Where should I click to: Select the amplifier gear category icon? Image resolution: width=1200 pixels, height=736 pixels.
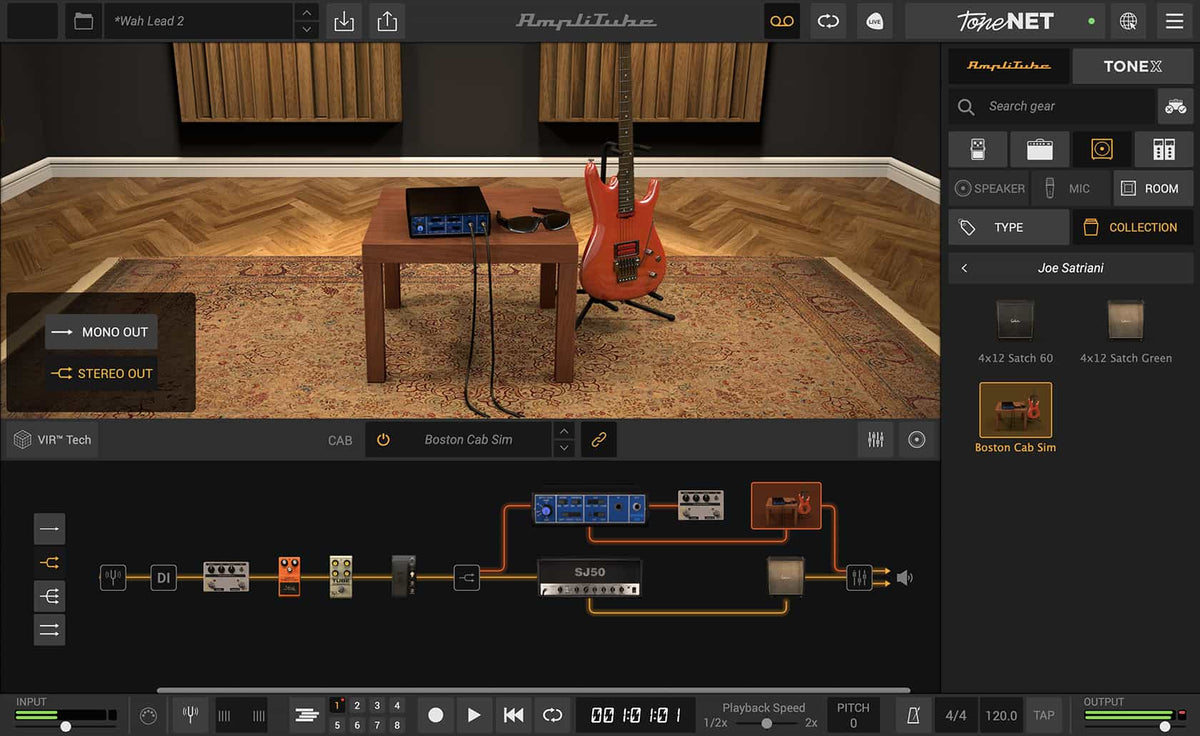pos(1040,149)
